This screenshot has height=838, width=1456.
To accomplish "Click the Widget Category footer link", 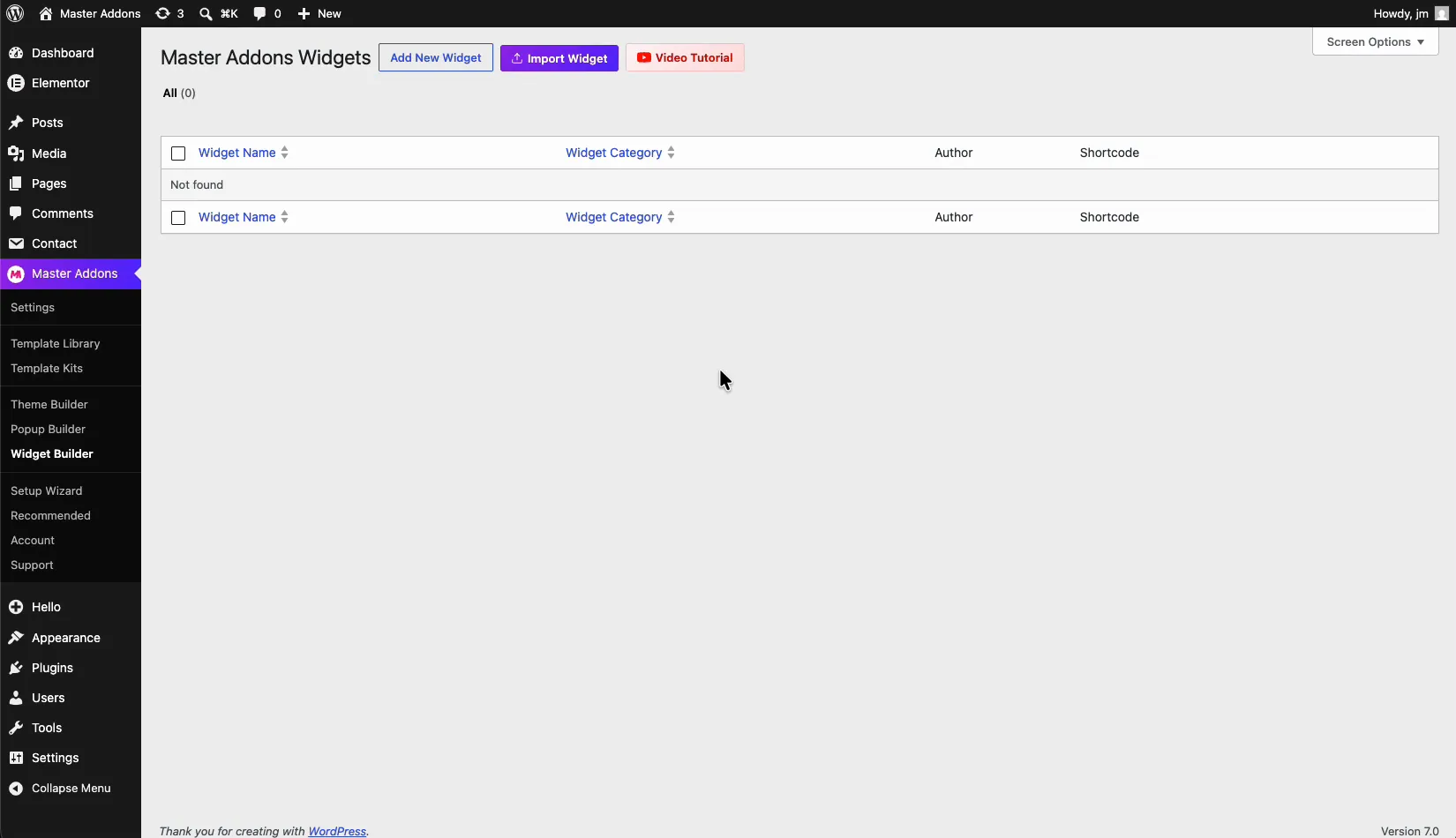I will coord(613,217).
